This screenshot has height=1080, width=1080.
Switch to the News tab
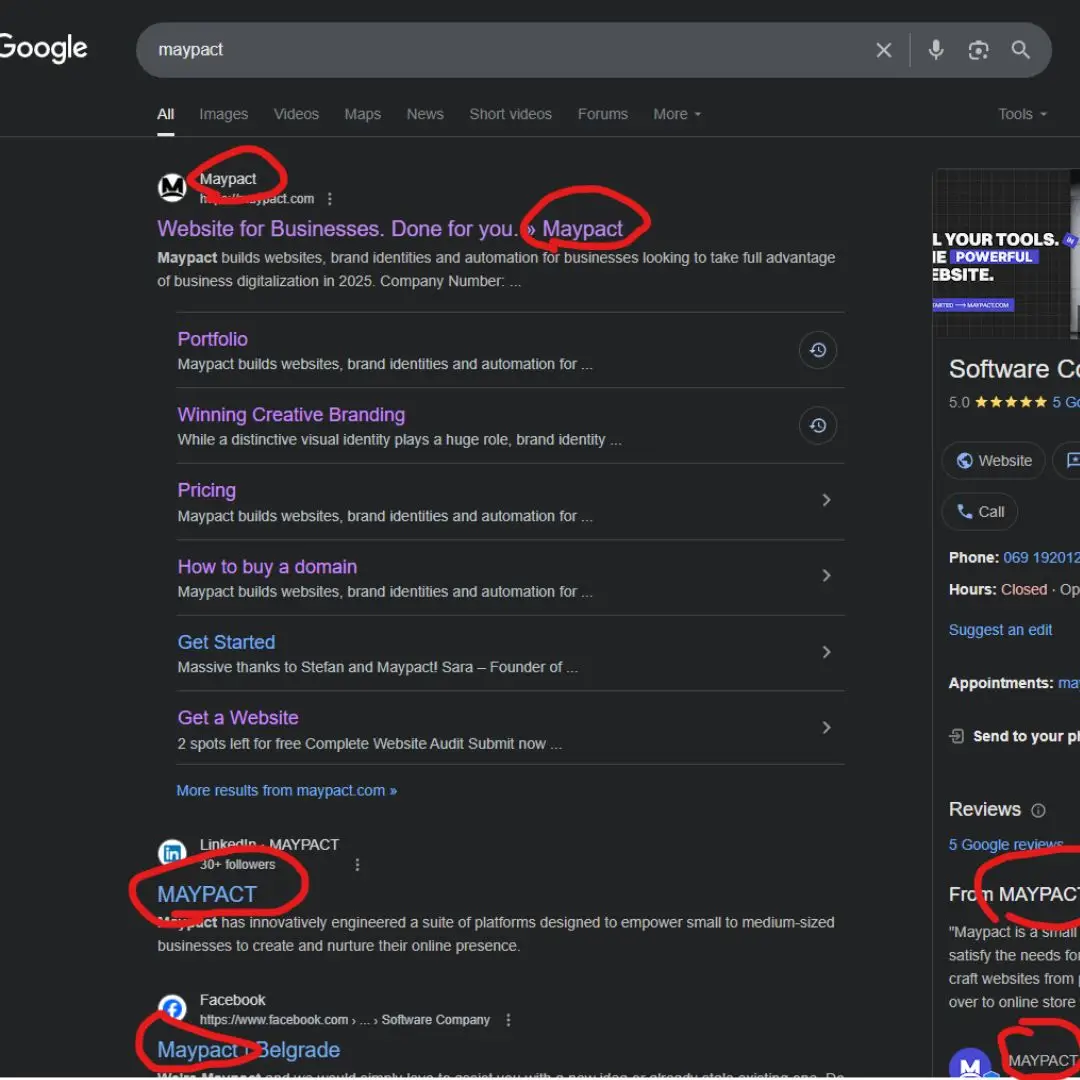click(425, 114)
